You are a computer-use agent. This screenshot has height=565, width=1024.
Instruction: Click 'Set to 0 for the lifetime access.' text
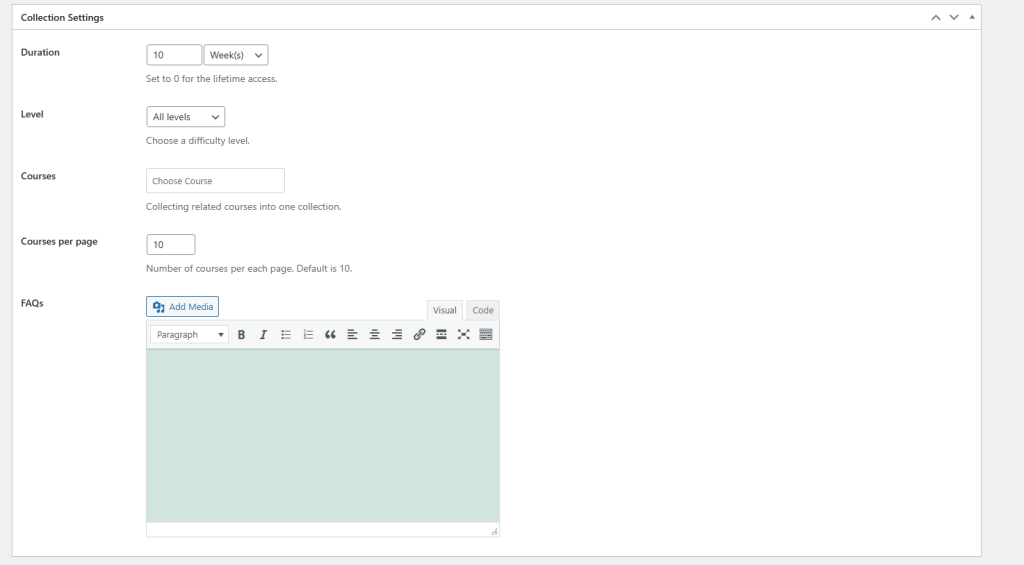pos(212,78)
